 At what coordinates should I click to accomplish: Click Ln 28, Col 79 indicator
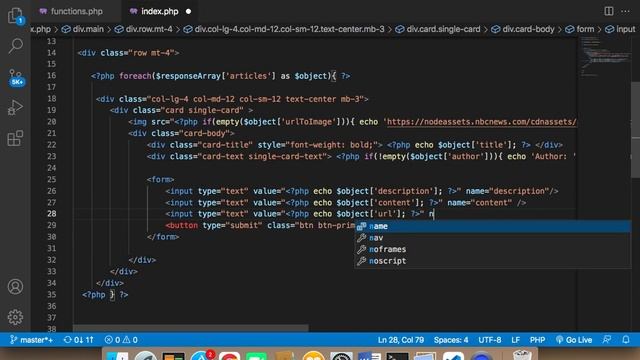coord(400,340)
